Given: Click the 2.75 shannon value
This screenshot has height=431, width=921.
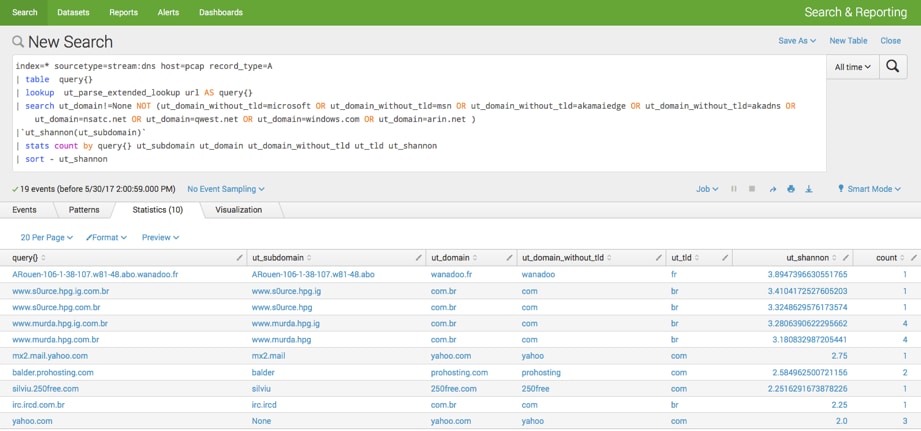Looking at the screenshot, I should [839, 356].
